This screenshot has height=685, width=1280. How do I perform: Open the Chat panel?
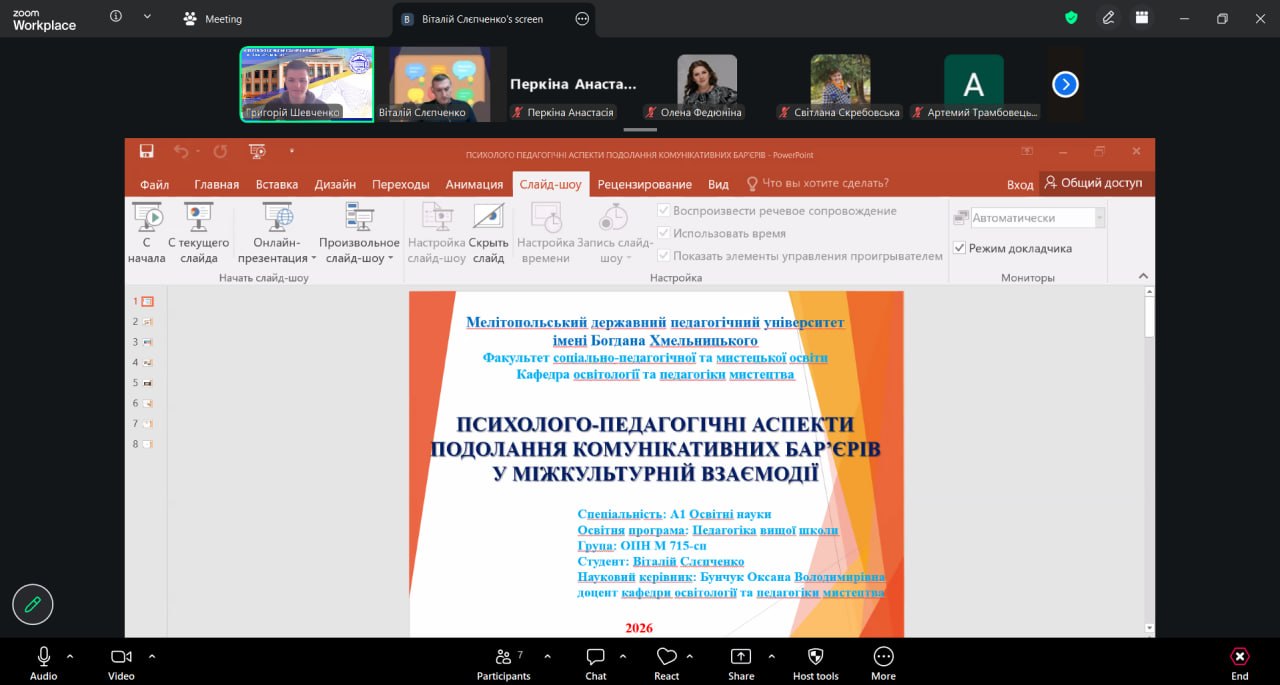click(596, 656)
